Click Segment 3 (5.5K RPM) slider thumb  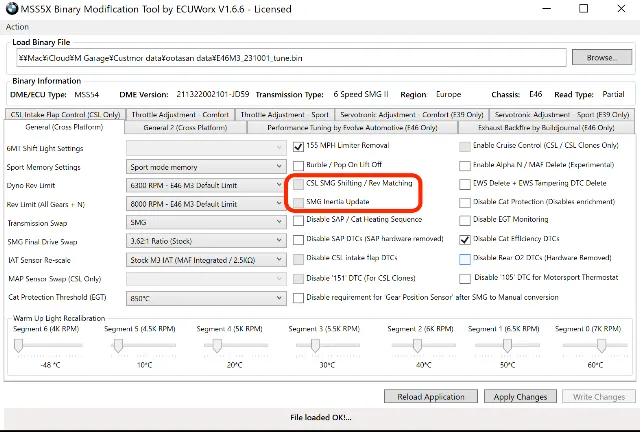pyautogui.click(x=315, y=346)
